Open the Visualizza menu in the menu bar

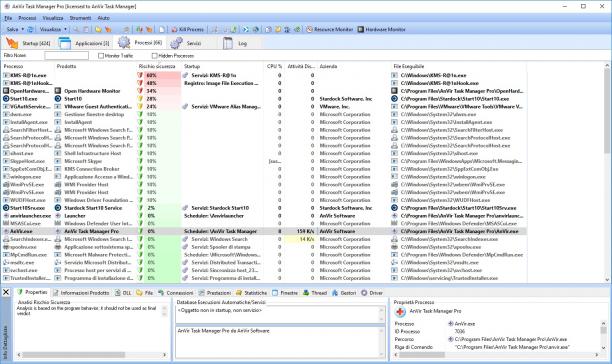53,18
